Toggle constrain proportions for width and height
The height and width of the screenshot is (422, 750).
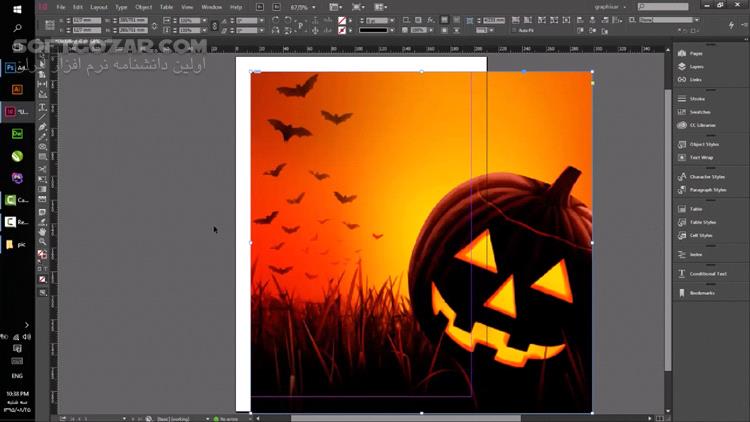[154, 25]
